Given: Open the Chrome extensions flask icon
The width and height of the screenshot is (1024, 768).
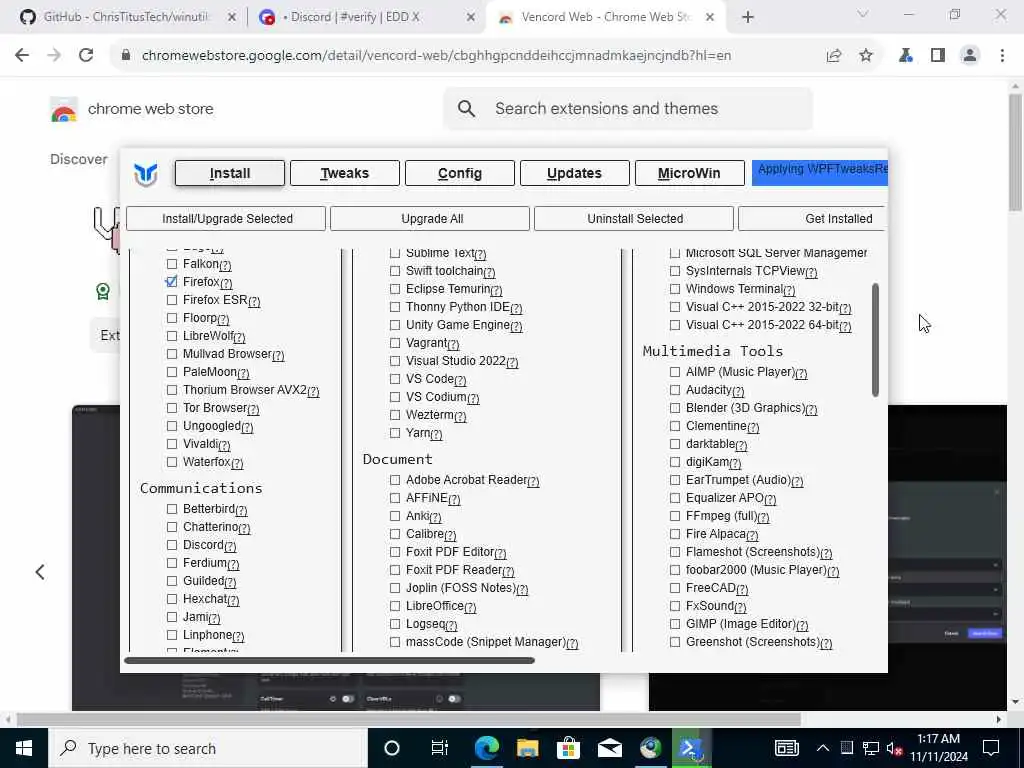Looking at the screenshot, I should tap(906, 56).
